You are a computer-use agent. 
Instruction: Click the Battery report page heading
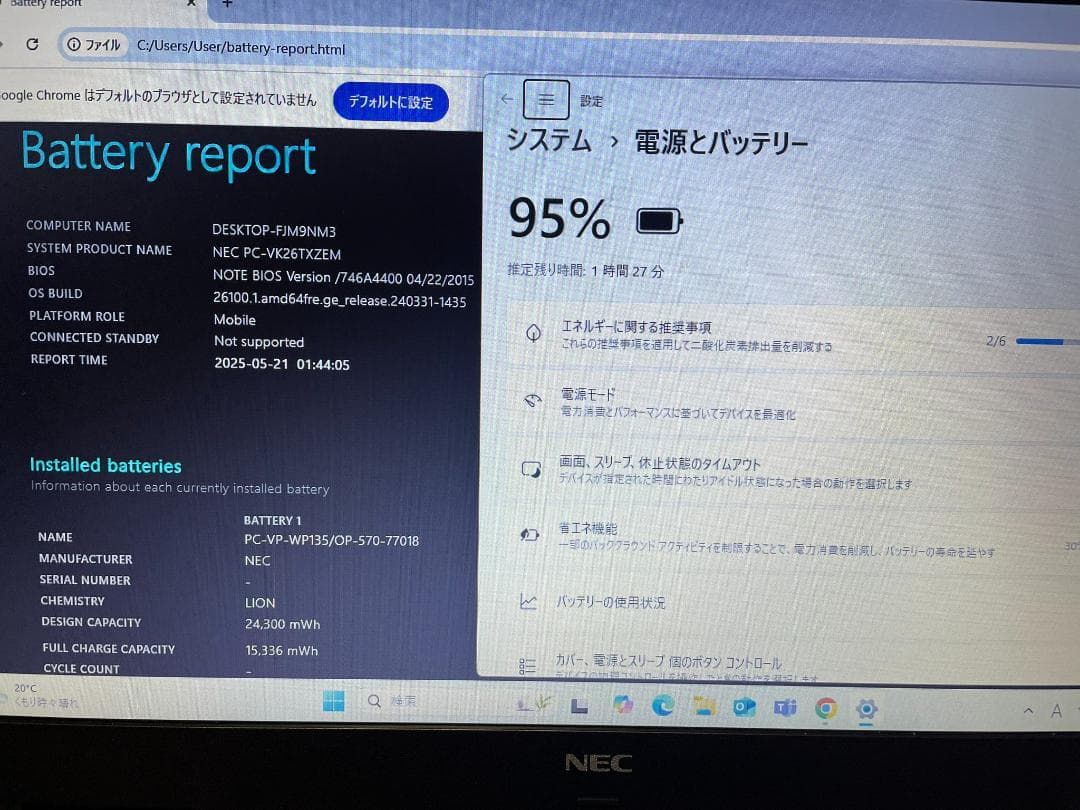click(169, 154)
